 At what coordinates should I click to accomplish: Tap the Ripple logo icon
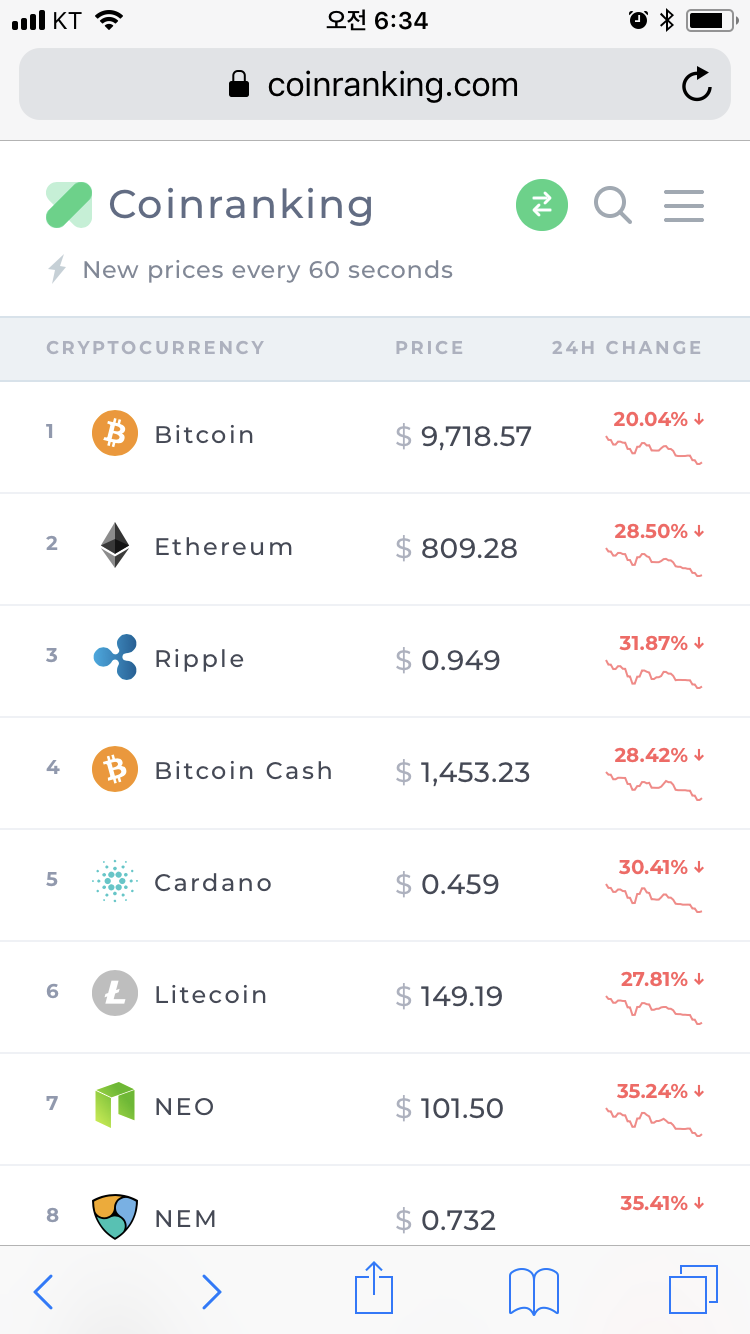pos(115,658)
